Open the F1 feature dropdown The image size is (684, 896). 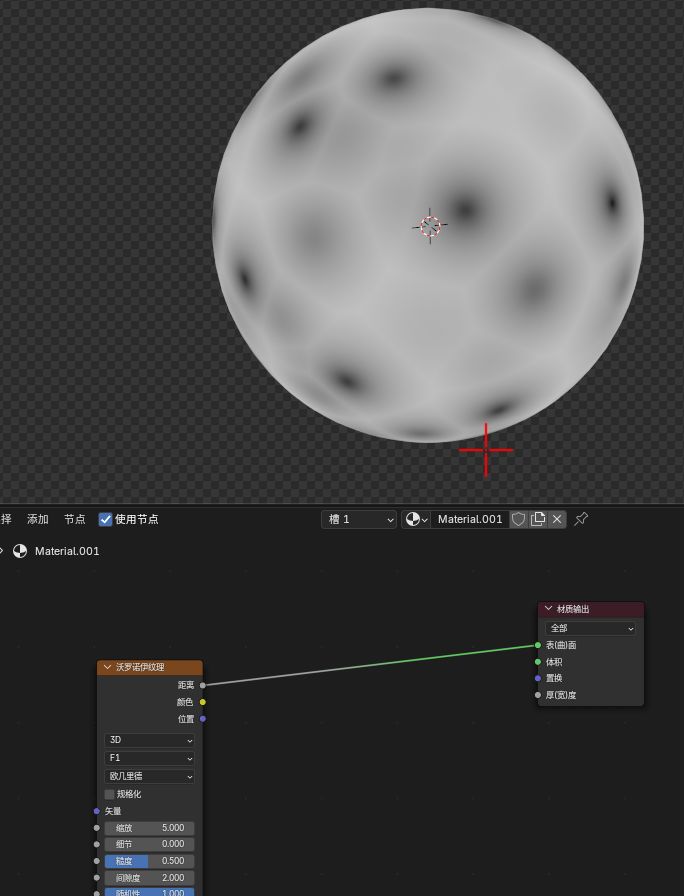tap(149, 758)
